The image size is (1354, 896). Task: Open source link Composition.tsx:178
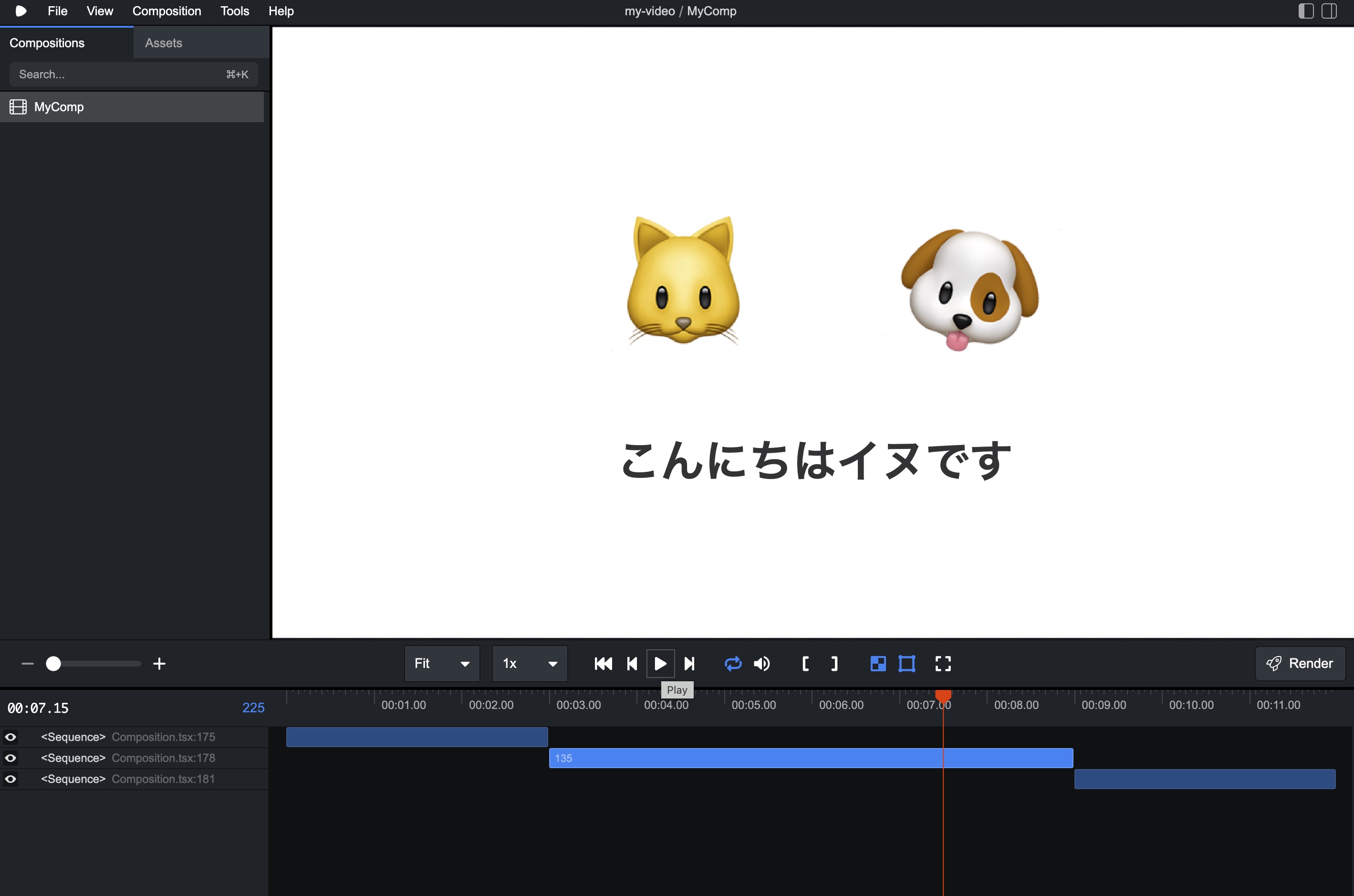163,758
